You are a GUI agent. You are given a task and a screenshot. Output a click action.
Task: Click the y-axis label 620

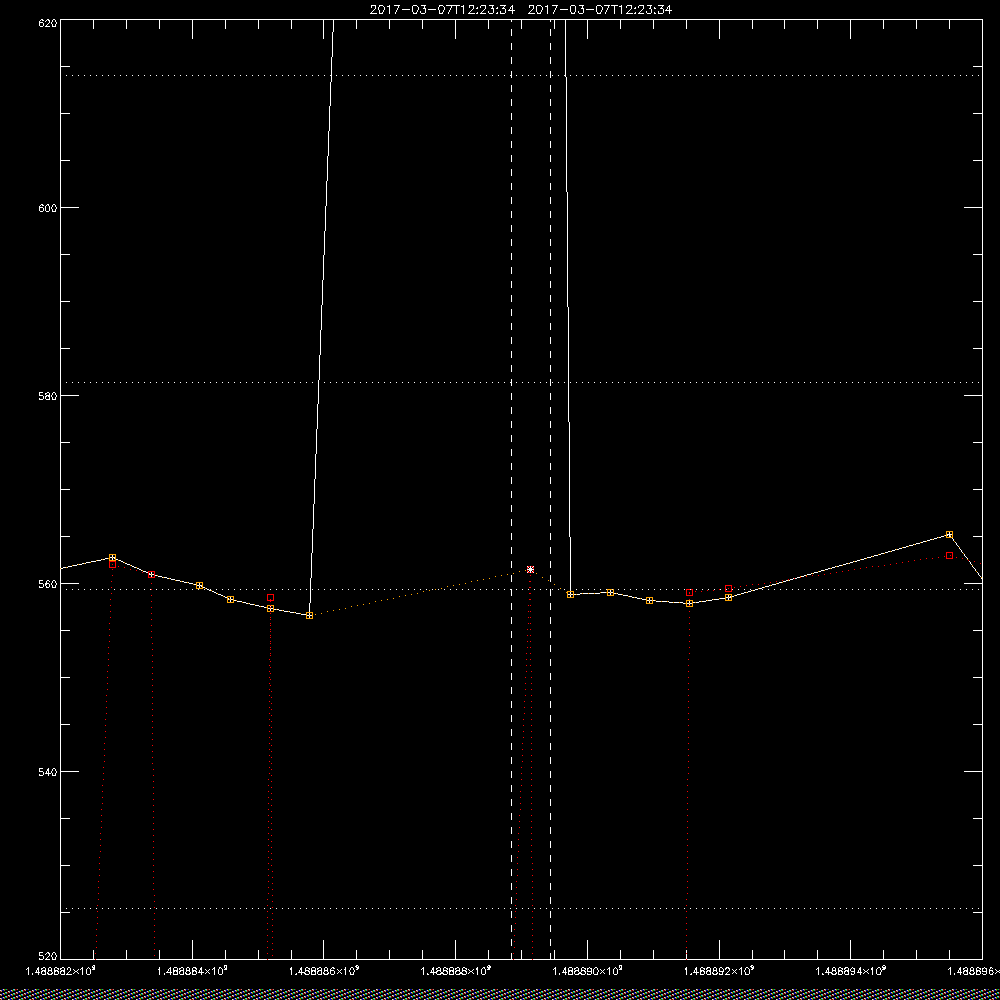pos(48,22)
